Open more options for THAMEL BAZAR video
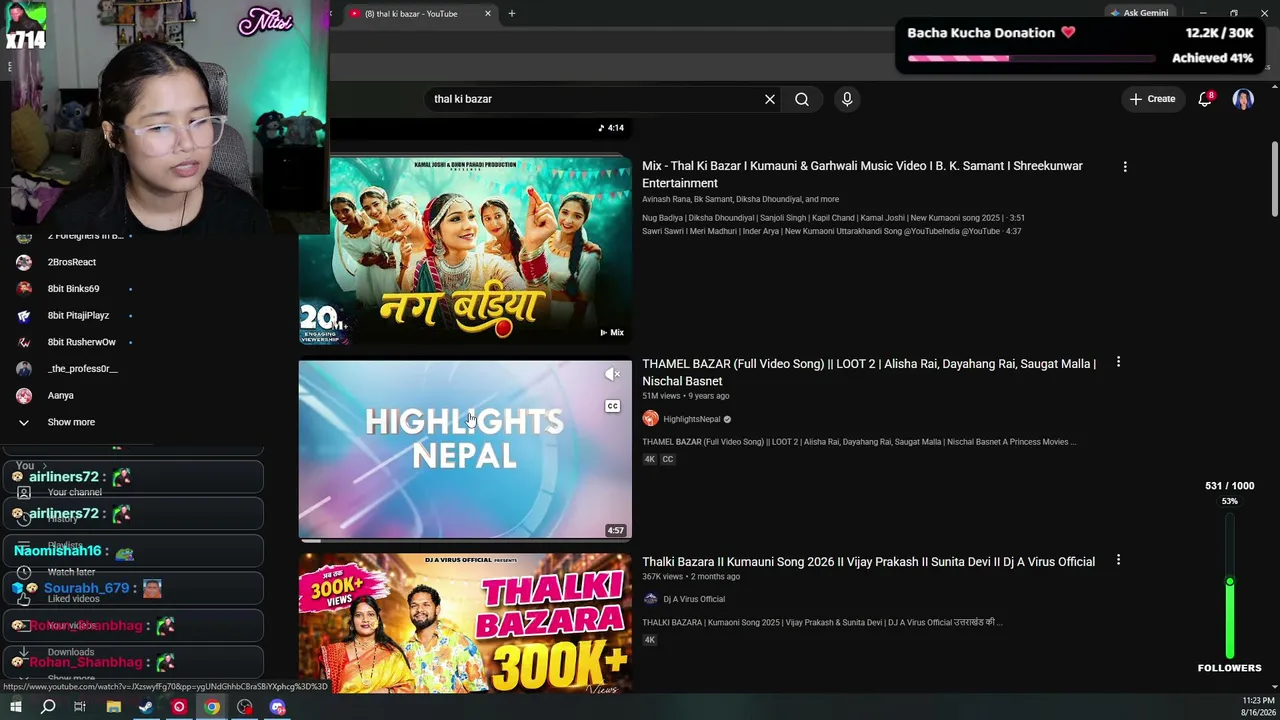Screen dimensions: 1280x720 click(1118, 362)
